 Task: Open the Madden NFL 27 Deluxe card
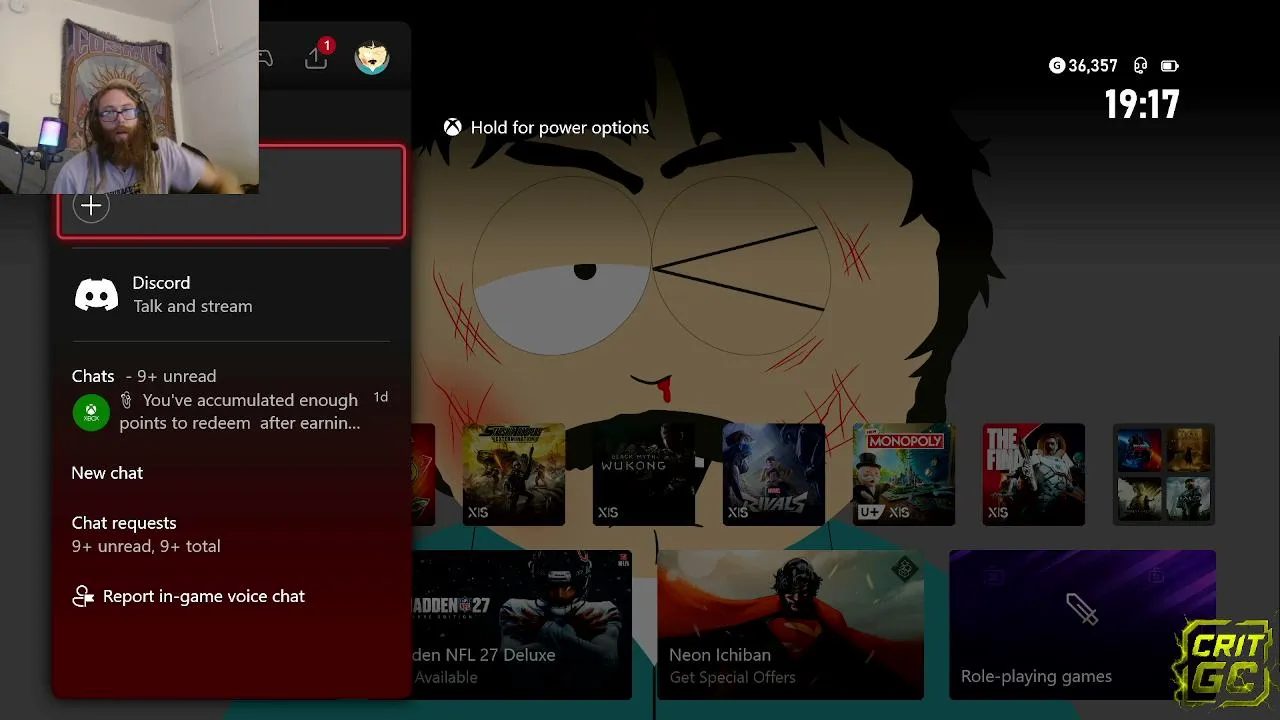tap(521, 625)
